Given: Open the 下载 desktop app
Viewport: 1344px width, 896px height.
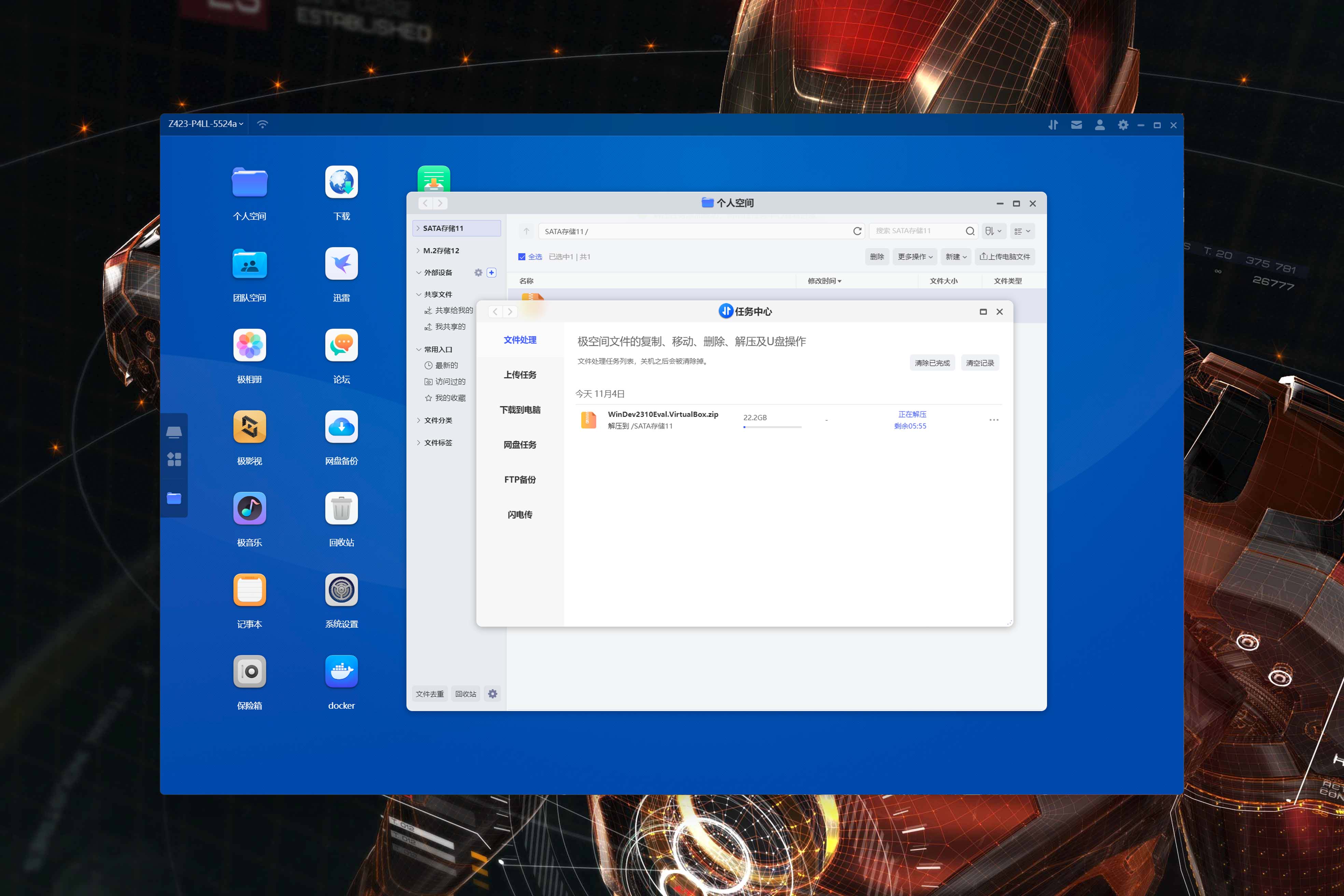Looking at the screenshot, I should (341, 182).
